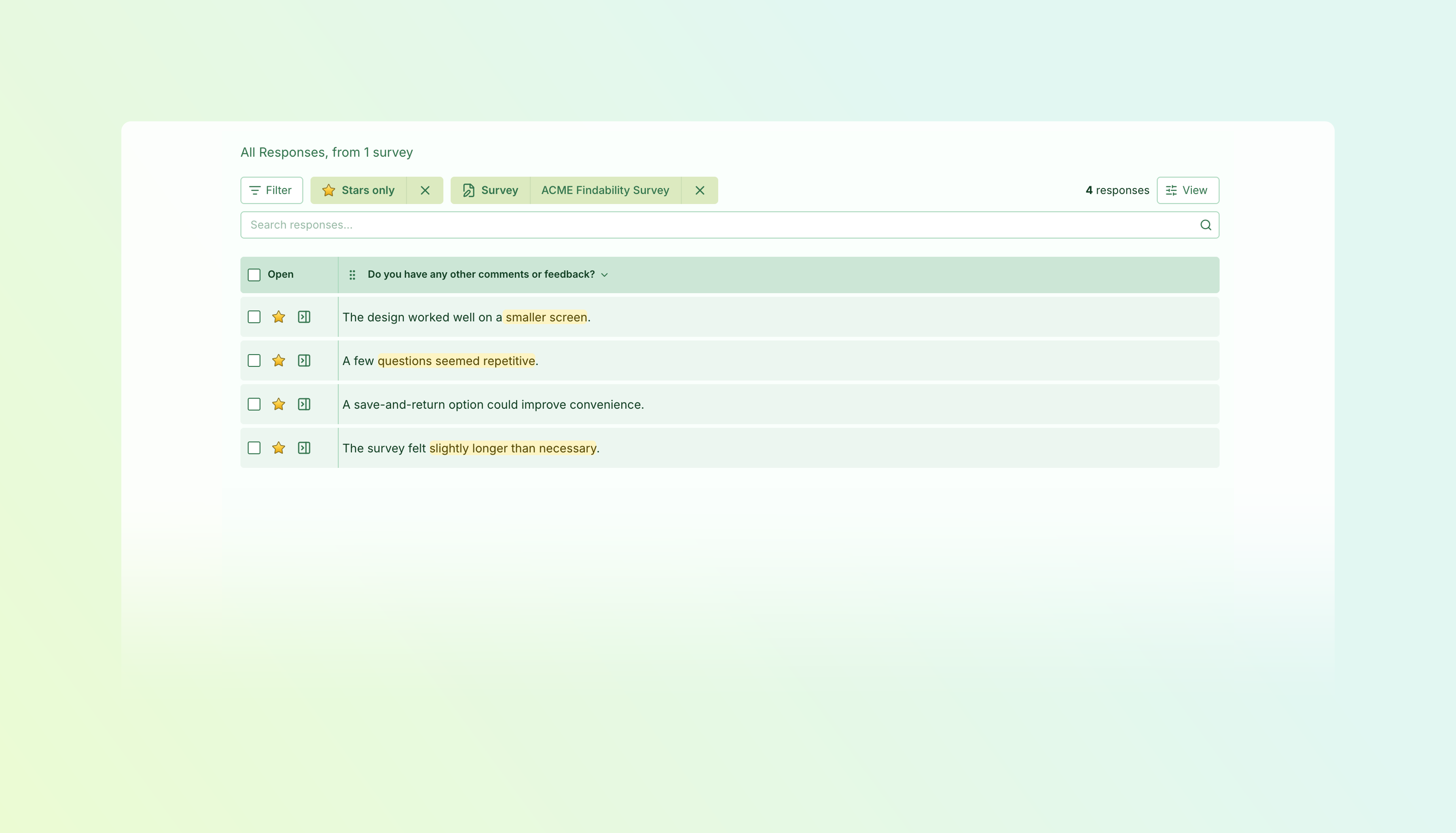Unstar the 'smaller screen' response

coord(279,317)
